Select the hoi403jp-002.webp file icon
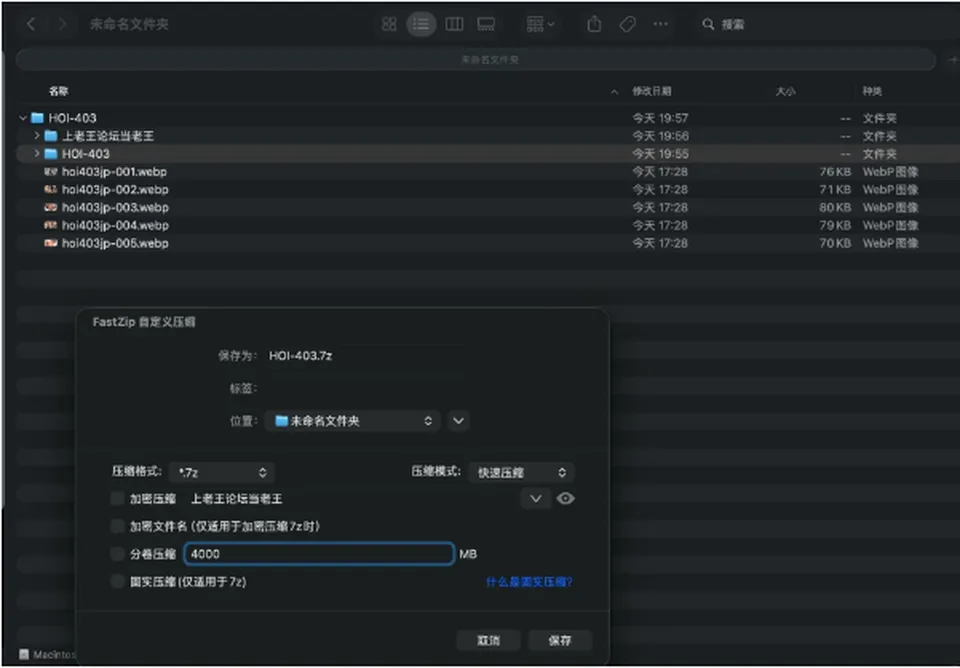 click(51, 190)
